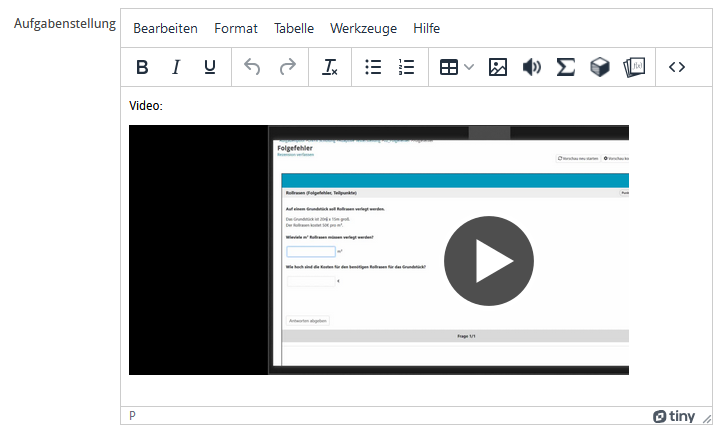Insert a bullet list

373,67
